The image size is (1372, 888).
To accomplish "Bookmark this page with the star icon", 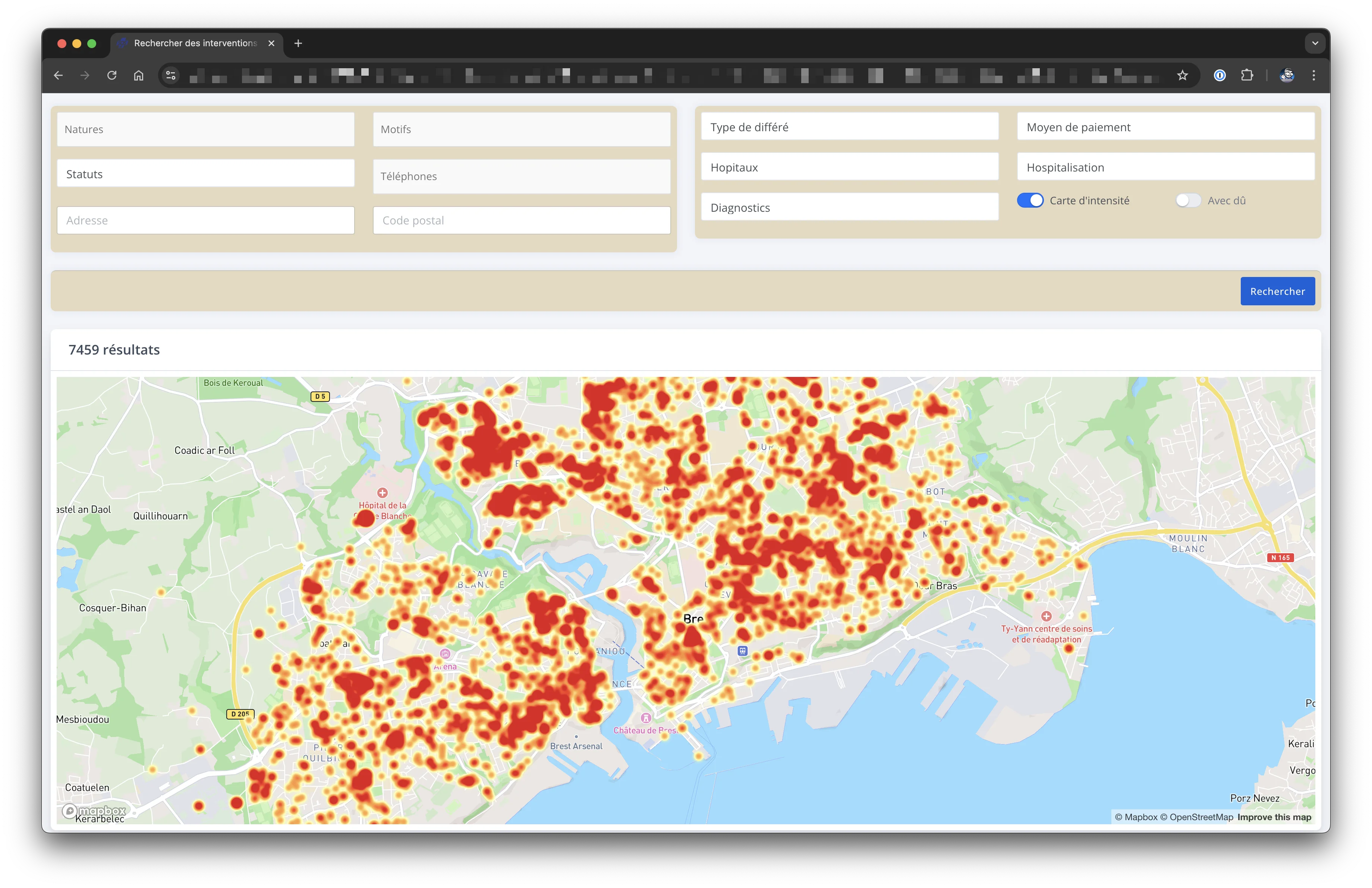I will (x=1182, y=75).
